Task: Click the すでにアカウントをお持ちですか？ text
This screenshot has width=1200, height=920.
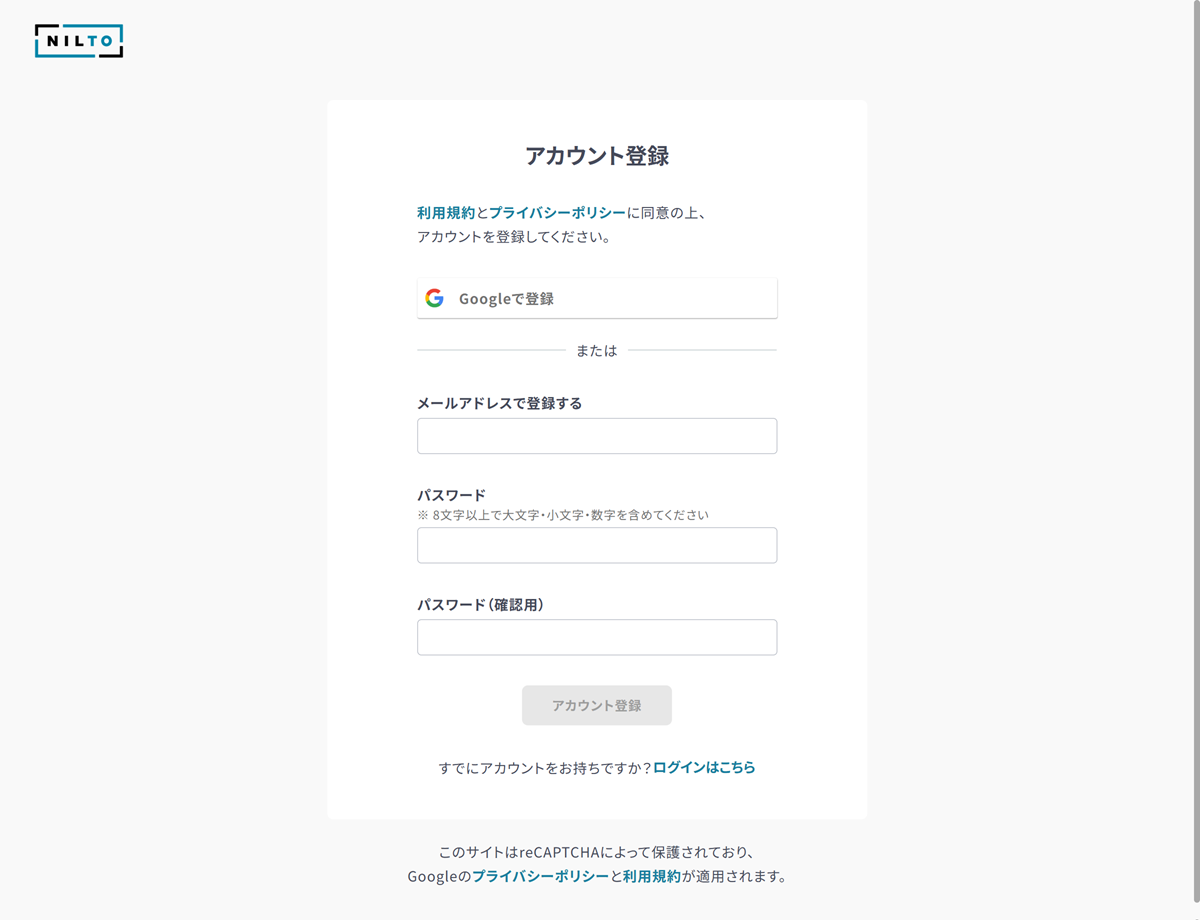Action: 544,768
